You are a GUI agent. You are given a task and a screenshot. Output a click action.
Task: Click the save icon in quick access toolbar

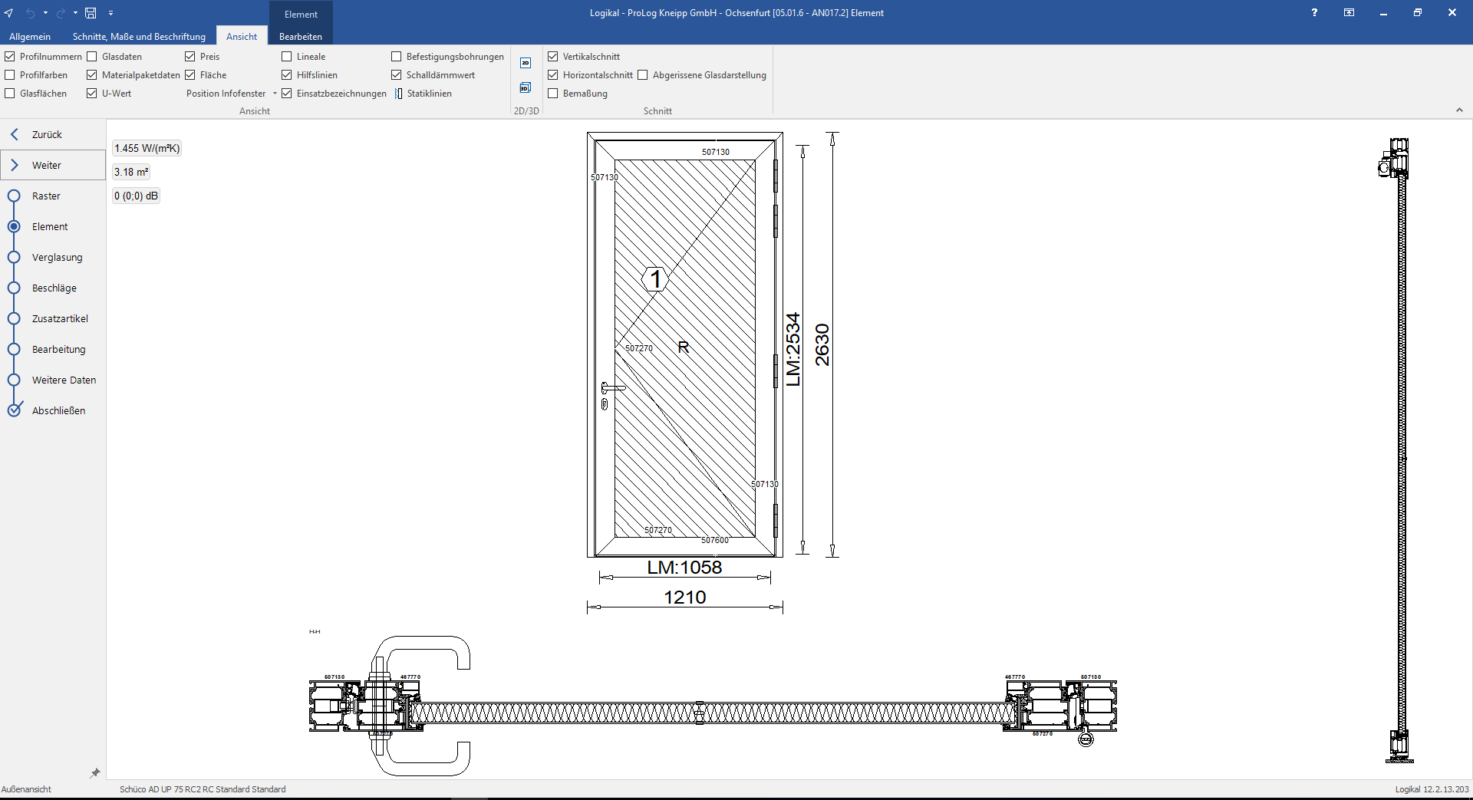90,13
